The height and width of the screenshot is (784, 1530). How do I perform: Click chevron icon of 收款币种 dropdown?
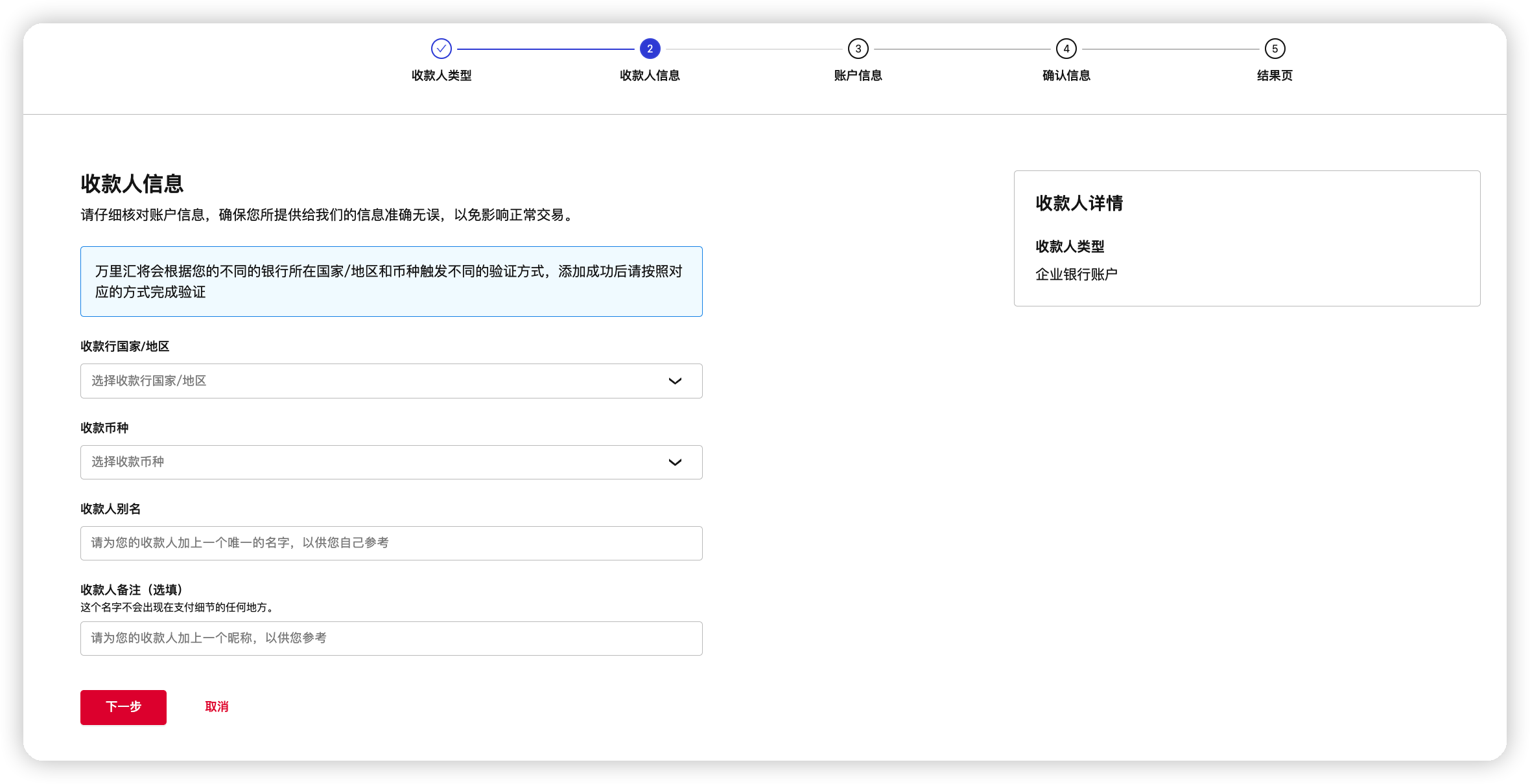pos(675,462)
